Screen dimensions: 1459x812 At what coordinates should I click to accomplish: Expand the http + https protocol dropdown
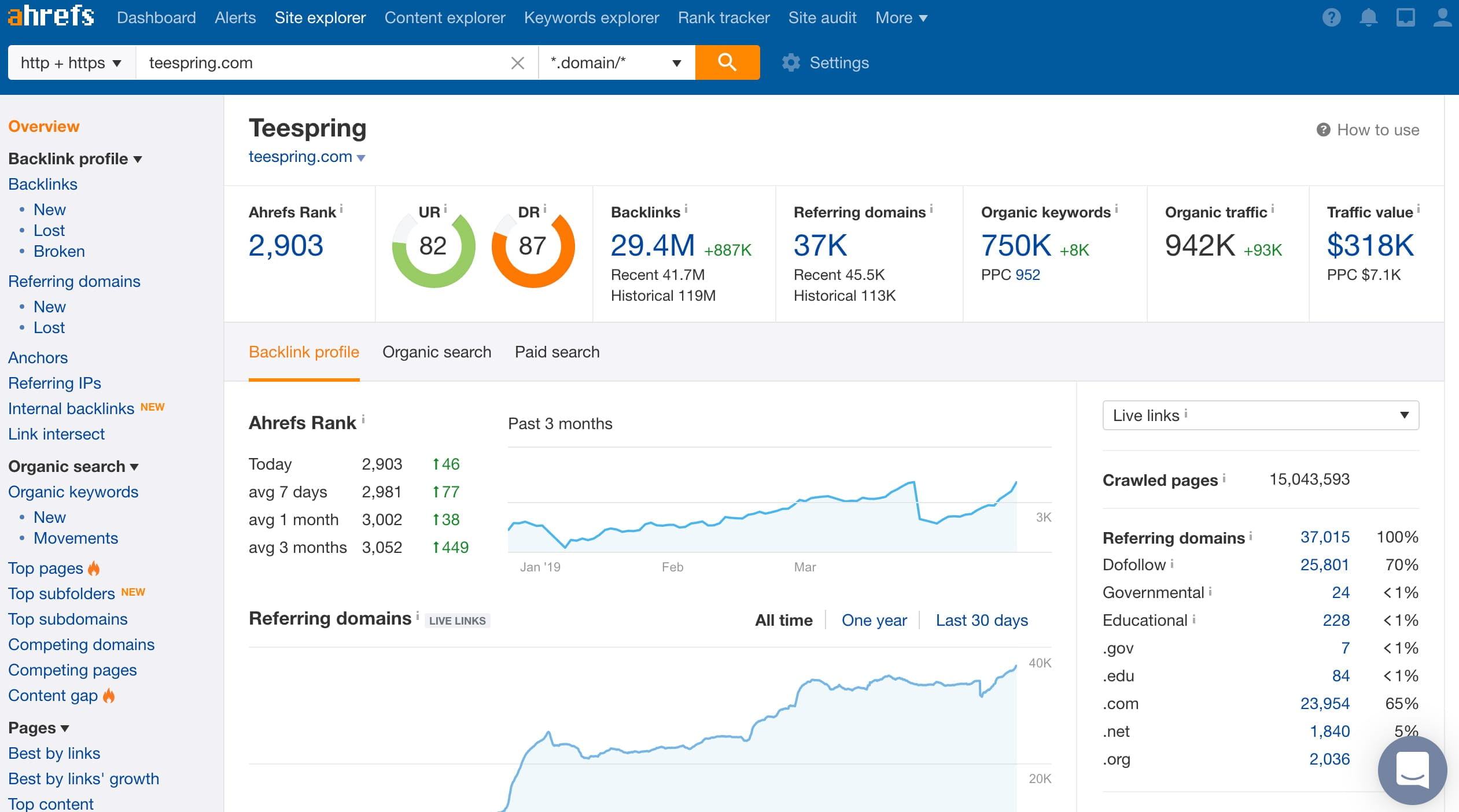coord(70,62)
